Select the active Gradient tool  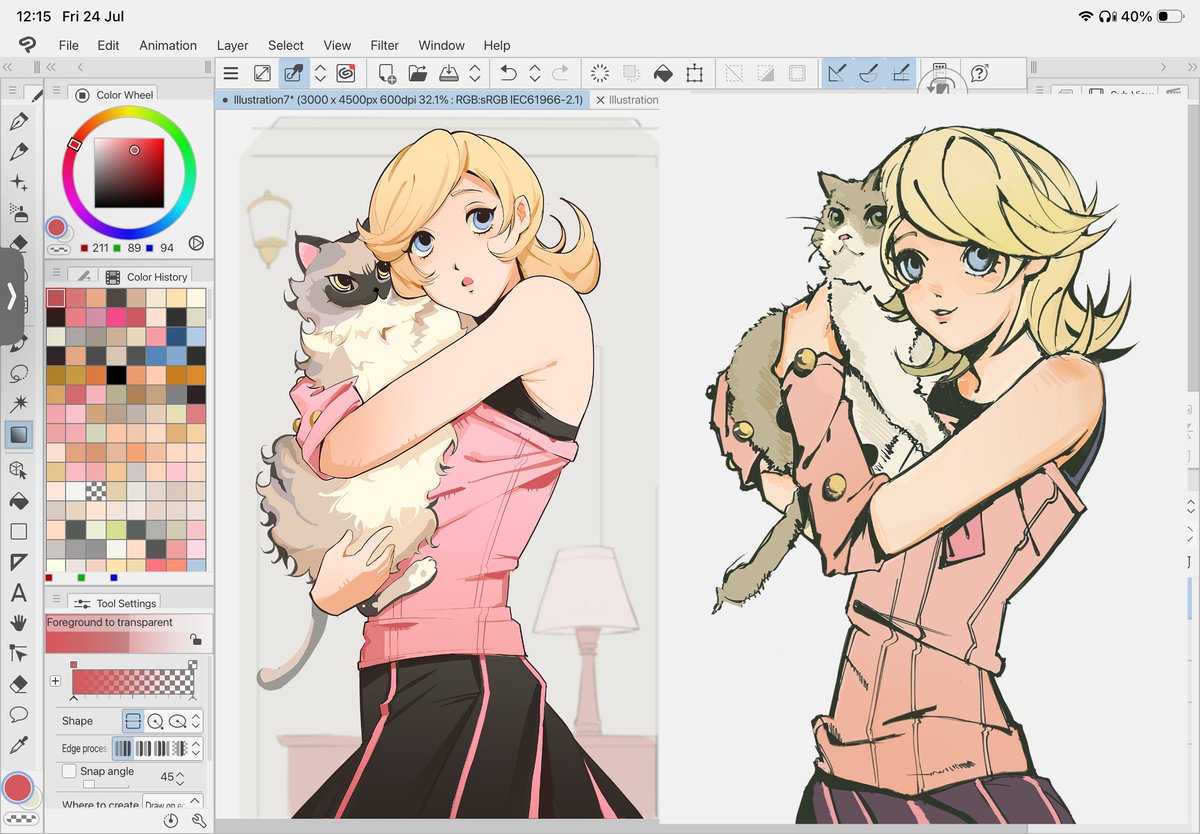18,435
